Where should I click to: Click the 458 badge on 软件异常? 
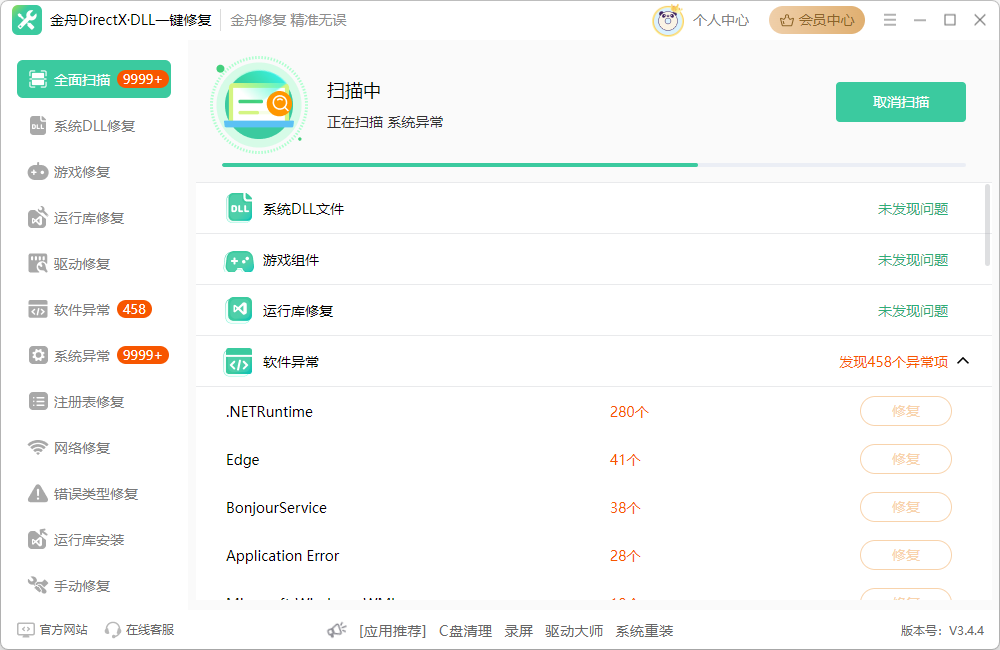(134, 309)
